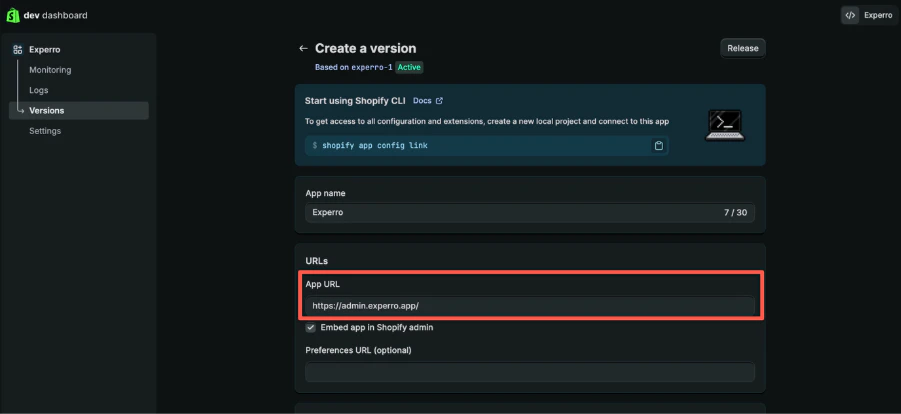
Task: Click the dev dashboard title
Action: click(55, 16)
